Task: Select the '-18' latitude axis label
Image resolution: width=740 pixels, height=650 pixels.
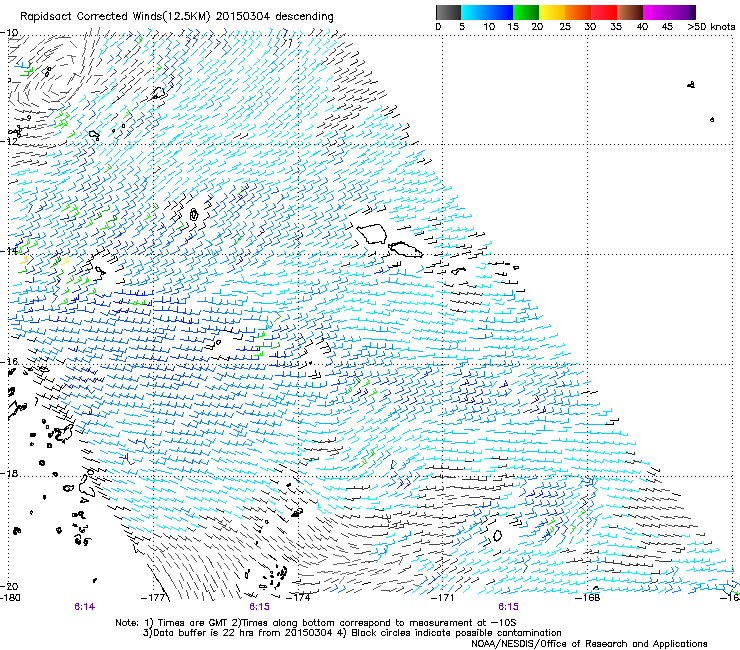Action: coord(9,473)
